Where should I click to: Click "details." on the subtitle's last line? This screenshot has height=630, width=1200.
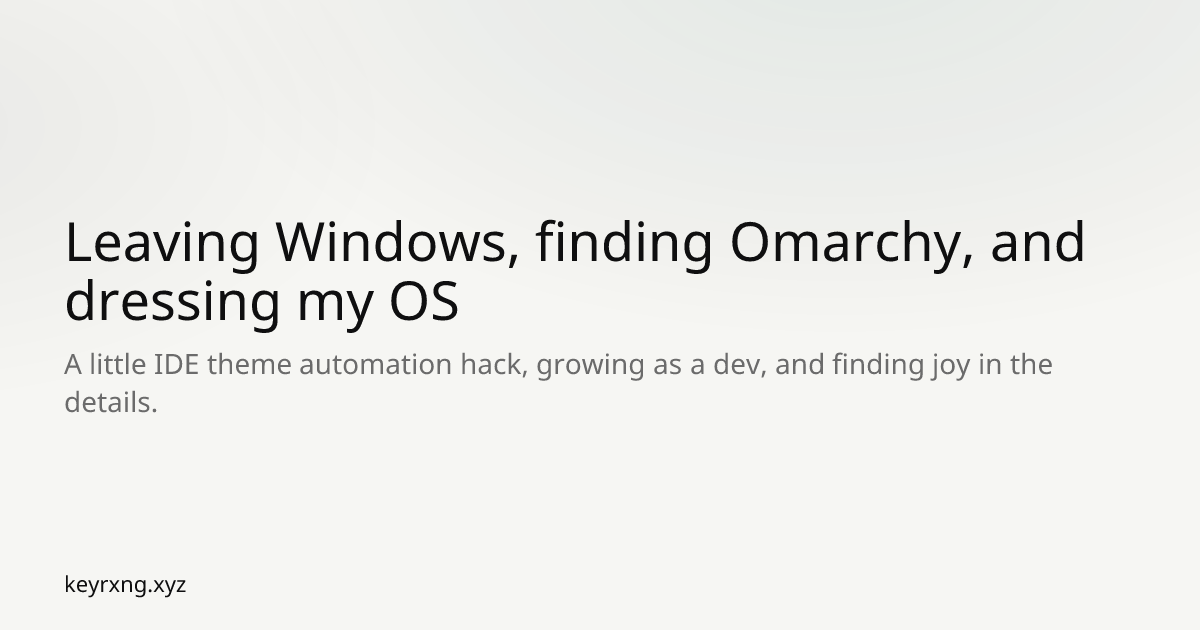coord(111,403)
